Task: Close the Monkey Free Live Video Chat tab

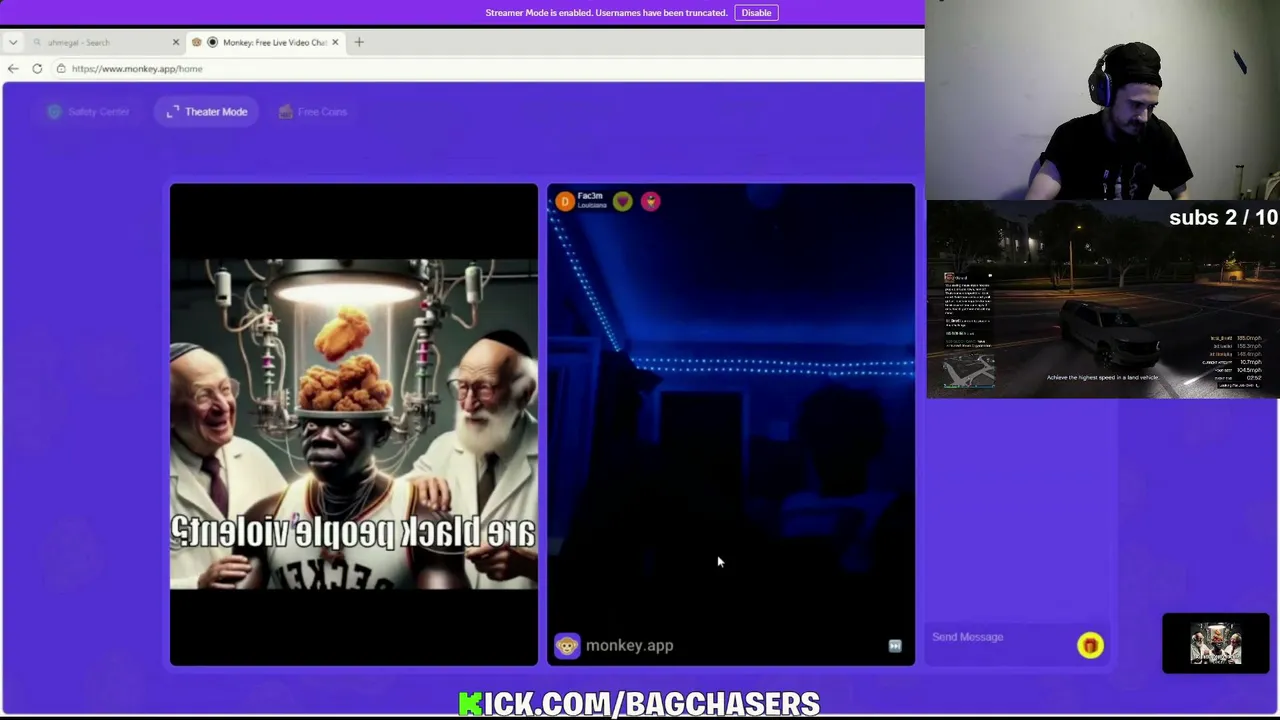Action: tap(335, 42)
